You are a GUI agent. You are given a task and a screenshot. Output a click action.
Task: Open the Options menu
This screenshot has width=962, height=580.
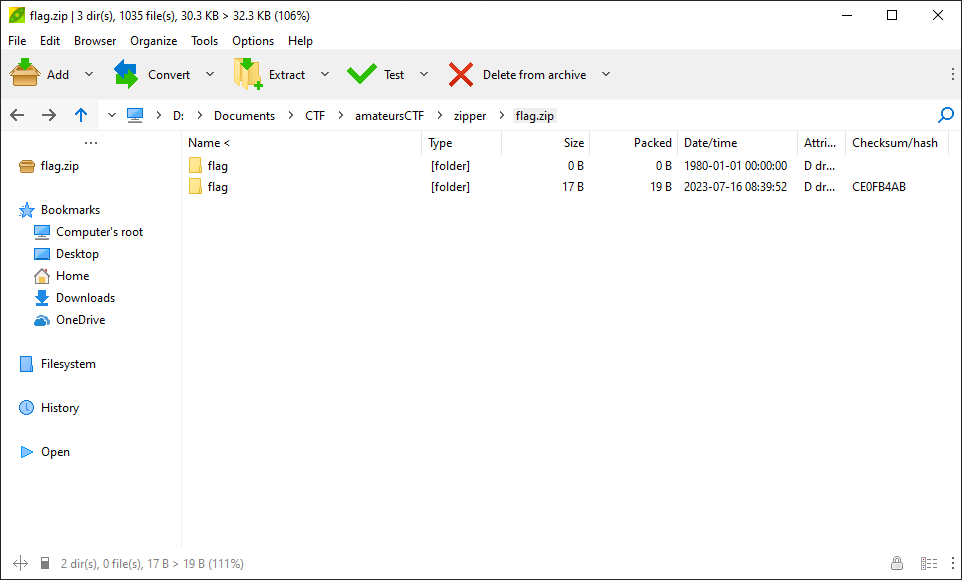pos(252,41)
